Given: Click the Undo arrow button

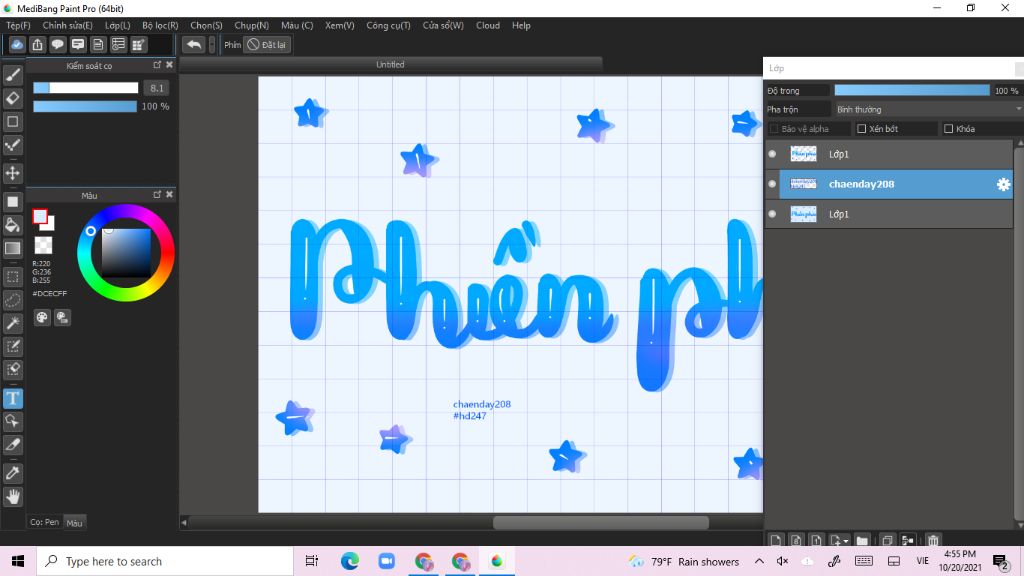Looking at the screenshot, I should click(x=193, y=44).
